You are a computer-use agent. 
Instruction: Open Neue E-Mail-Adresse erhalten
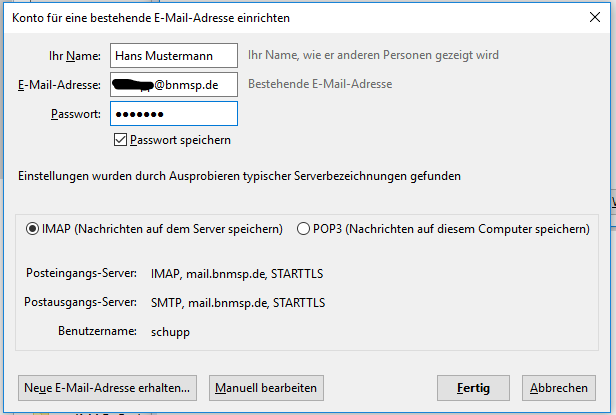tap(107, 388)
